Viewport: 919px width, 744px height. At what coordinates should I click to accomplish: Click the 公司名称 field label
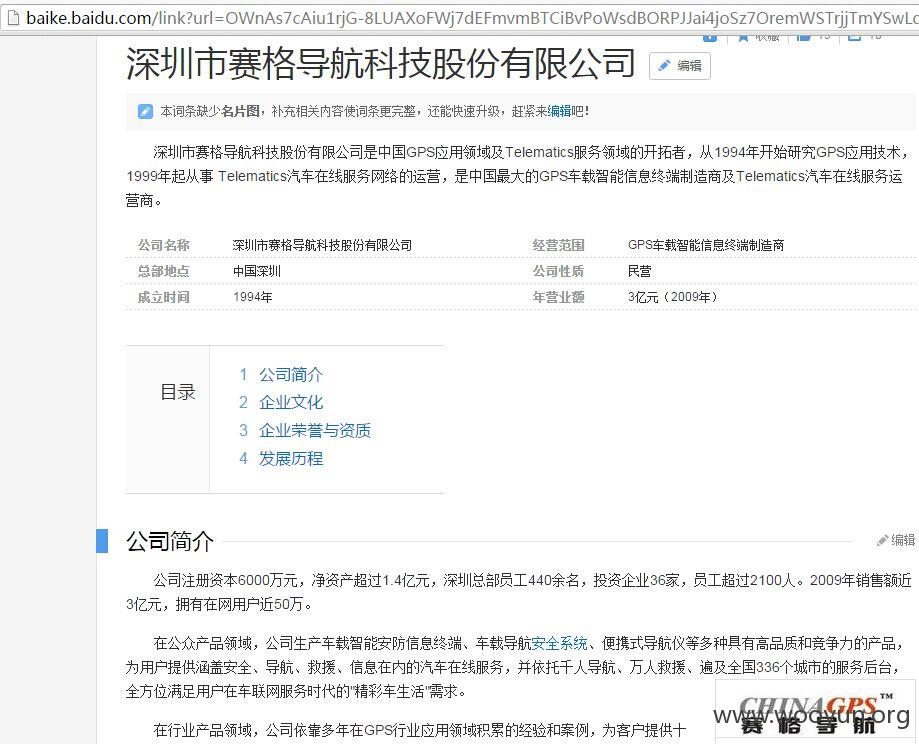click(x=164, y=245)
